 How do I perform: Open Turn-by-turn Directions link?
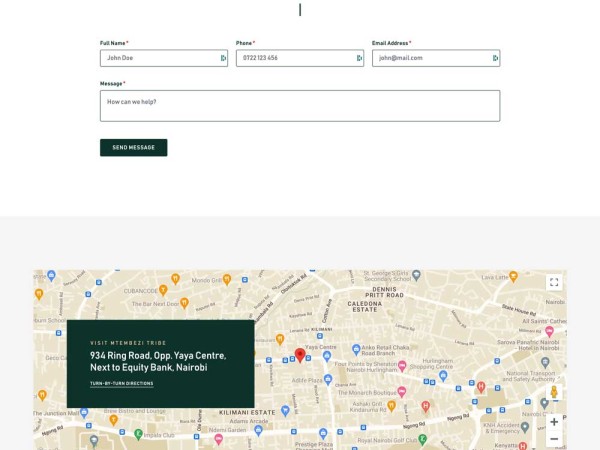122,383
